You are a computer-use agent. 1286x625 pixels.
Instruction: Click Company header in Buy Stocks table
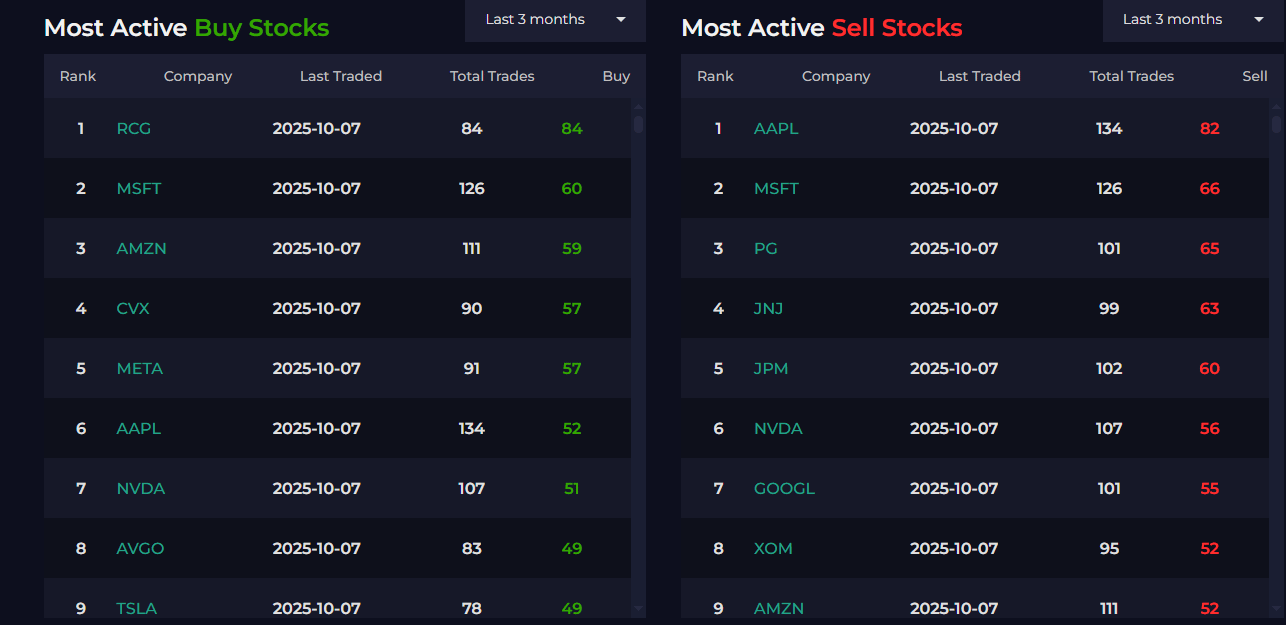click(198, 76)
